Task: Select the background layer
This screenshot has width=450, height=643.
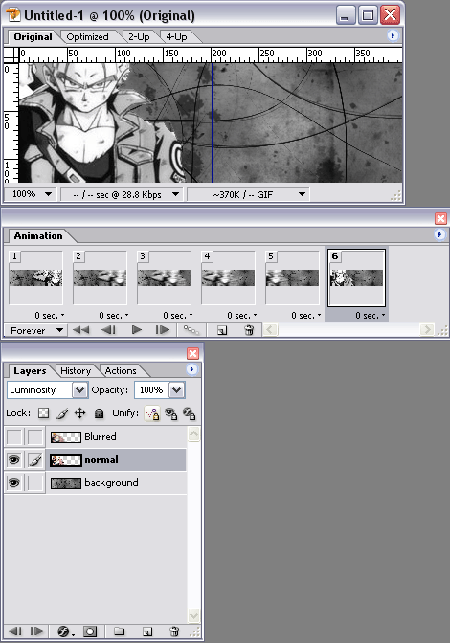Action: (116, 483)
